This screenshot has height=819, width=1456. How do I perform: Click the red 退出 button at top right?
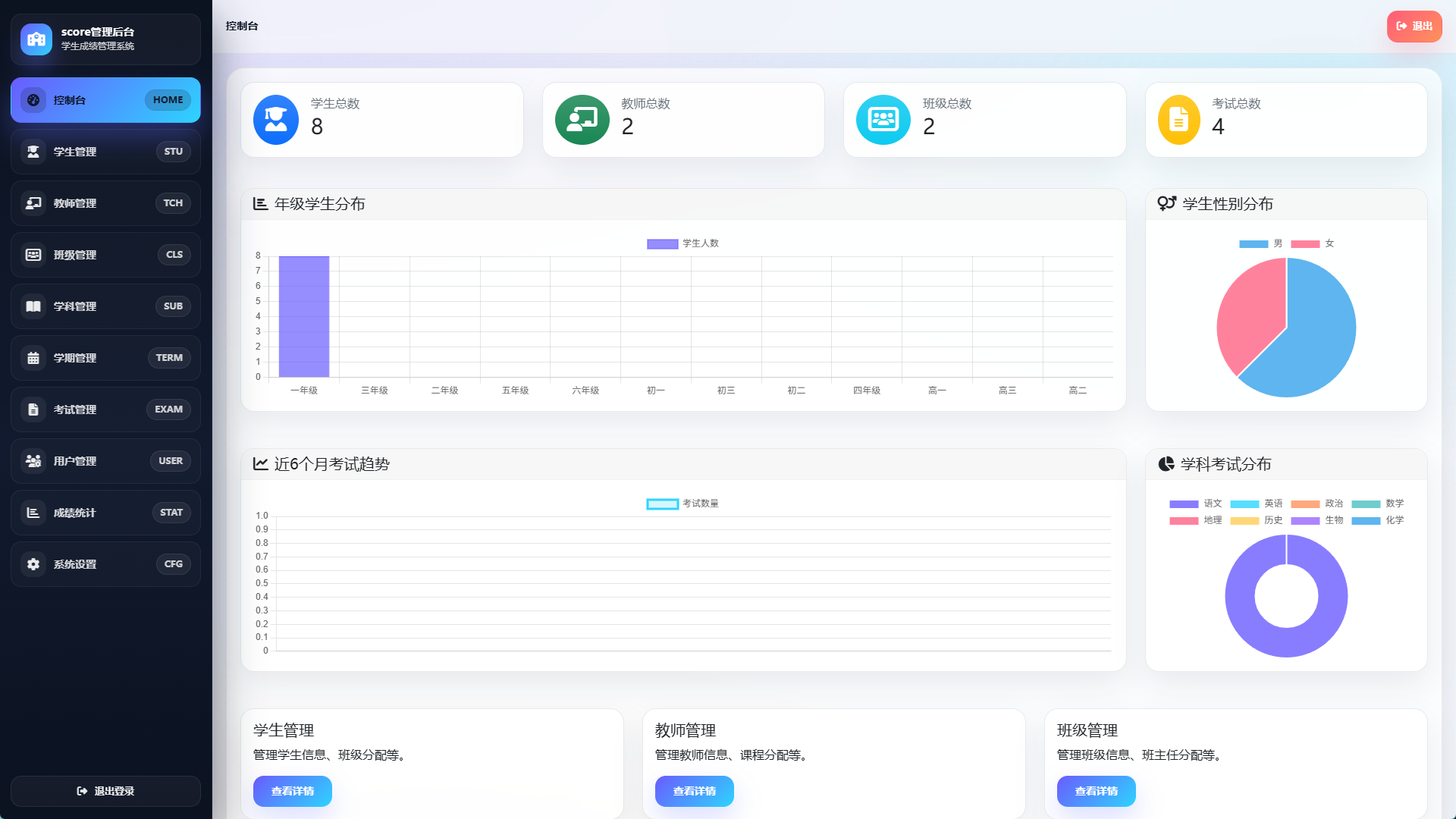tap(1414, 26)
